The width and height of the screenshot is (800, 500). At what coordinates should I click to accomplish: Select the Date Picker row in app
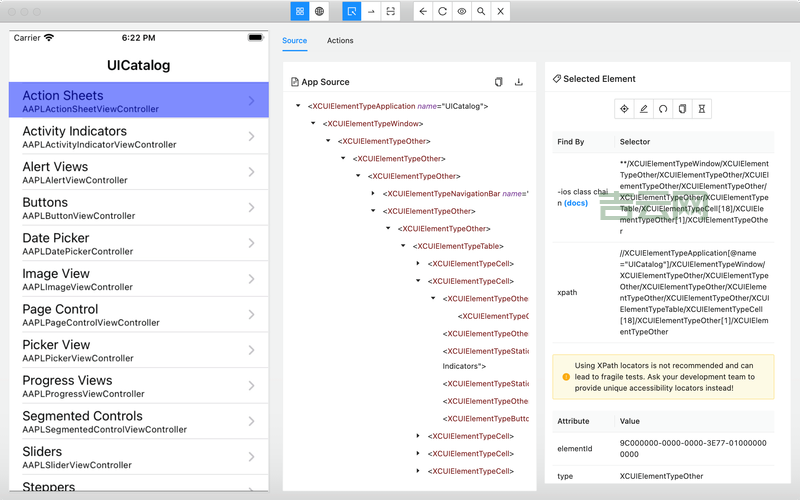[x=138, y=243]
